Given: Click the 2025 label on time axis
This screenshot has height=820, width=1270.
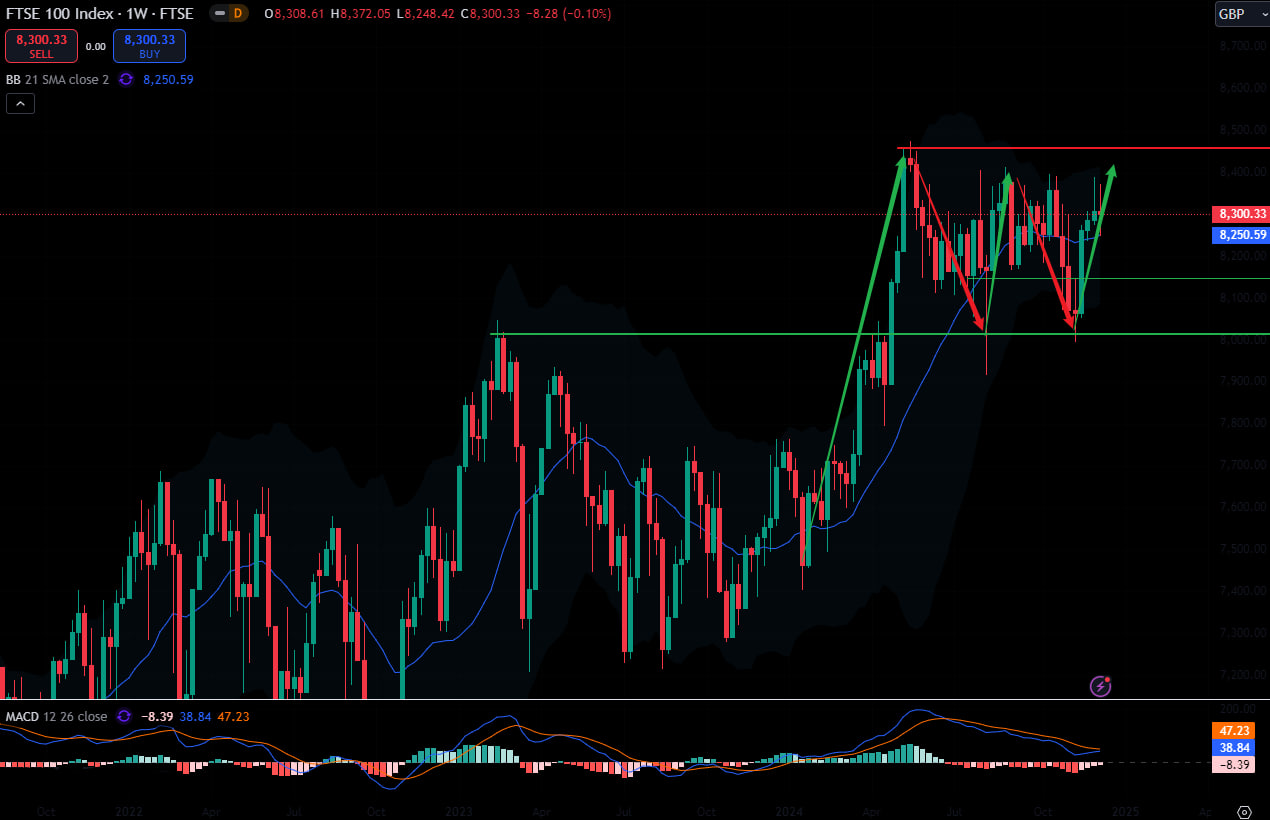Looking at the screenshot, I should point(1124,811).
